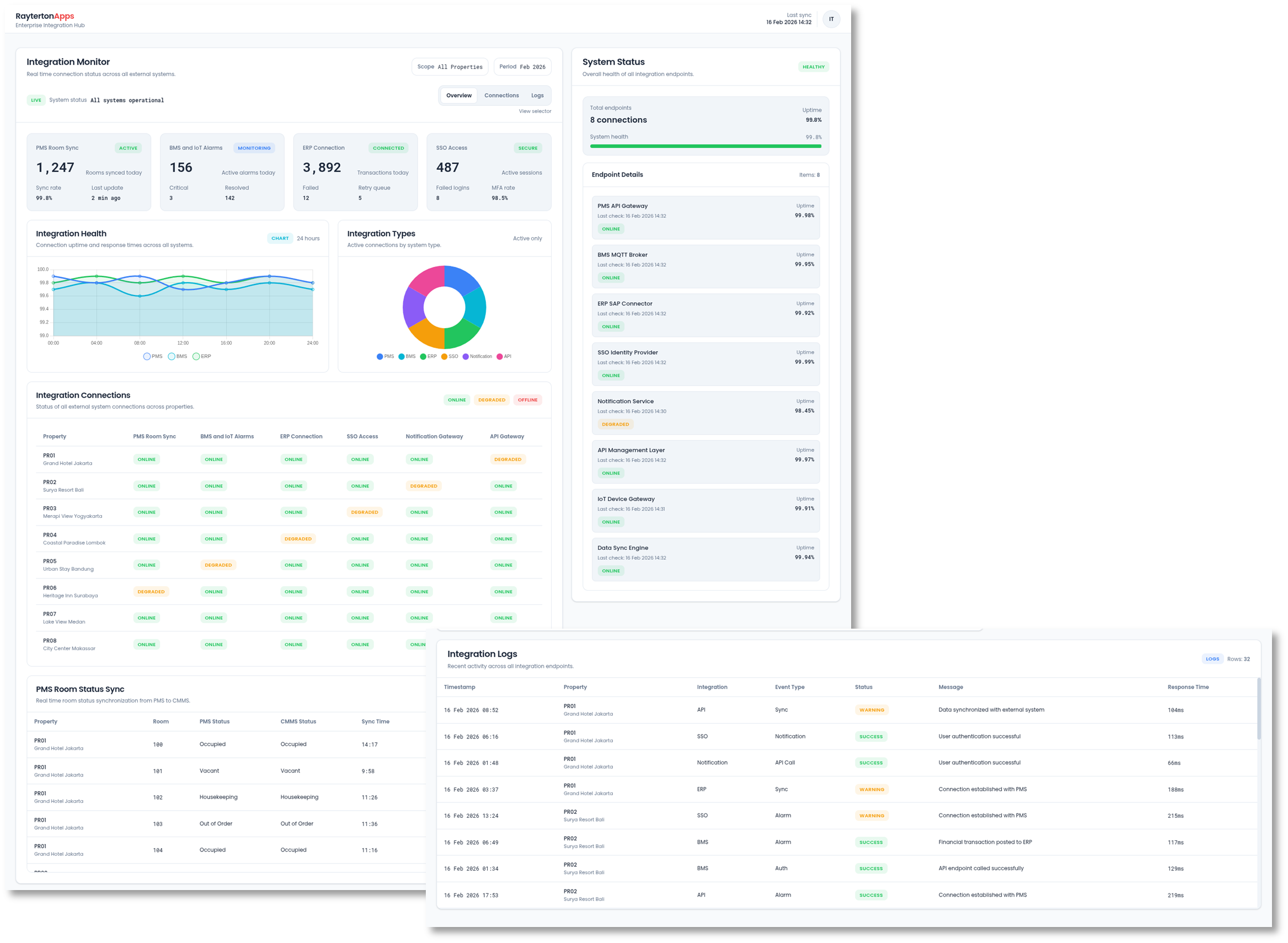Click the LOGS badge in Integration Logs panel
The image size is (1288, 943).
pyautogui.click(x=1212, y=659)
